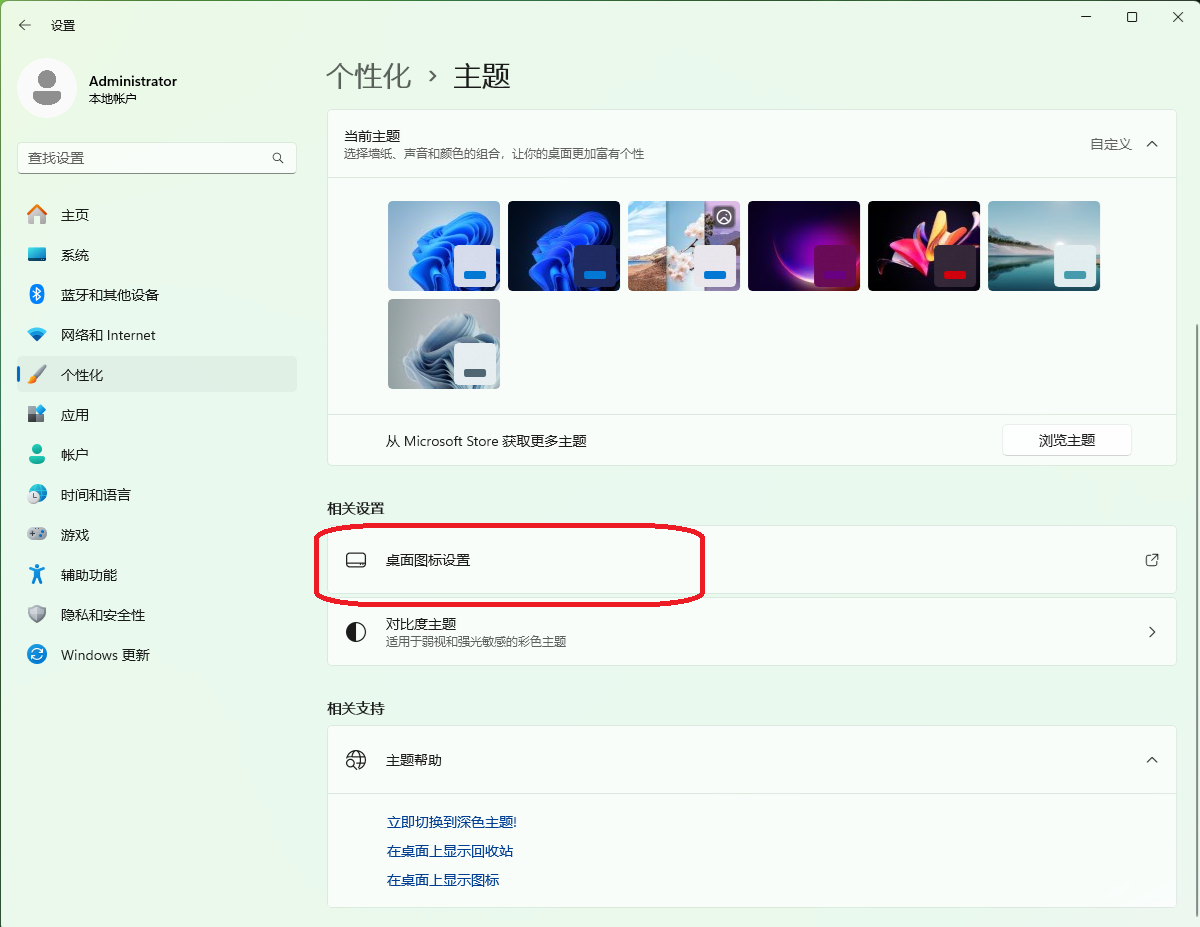Click the 个性化 breadcrumb link
This screenshot has width=1200, height=927.
pos(369,76)
